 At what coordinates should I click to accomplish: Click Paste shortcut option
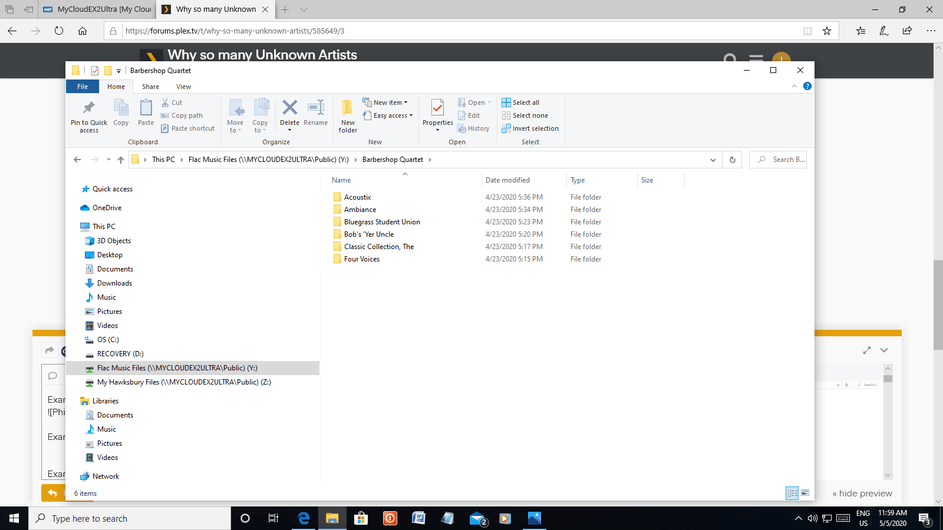188,128
